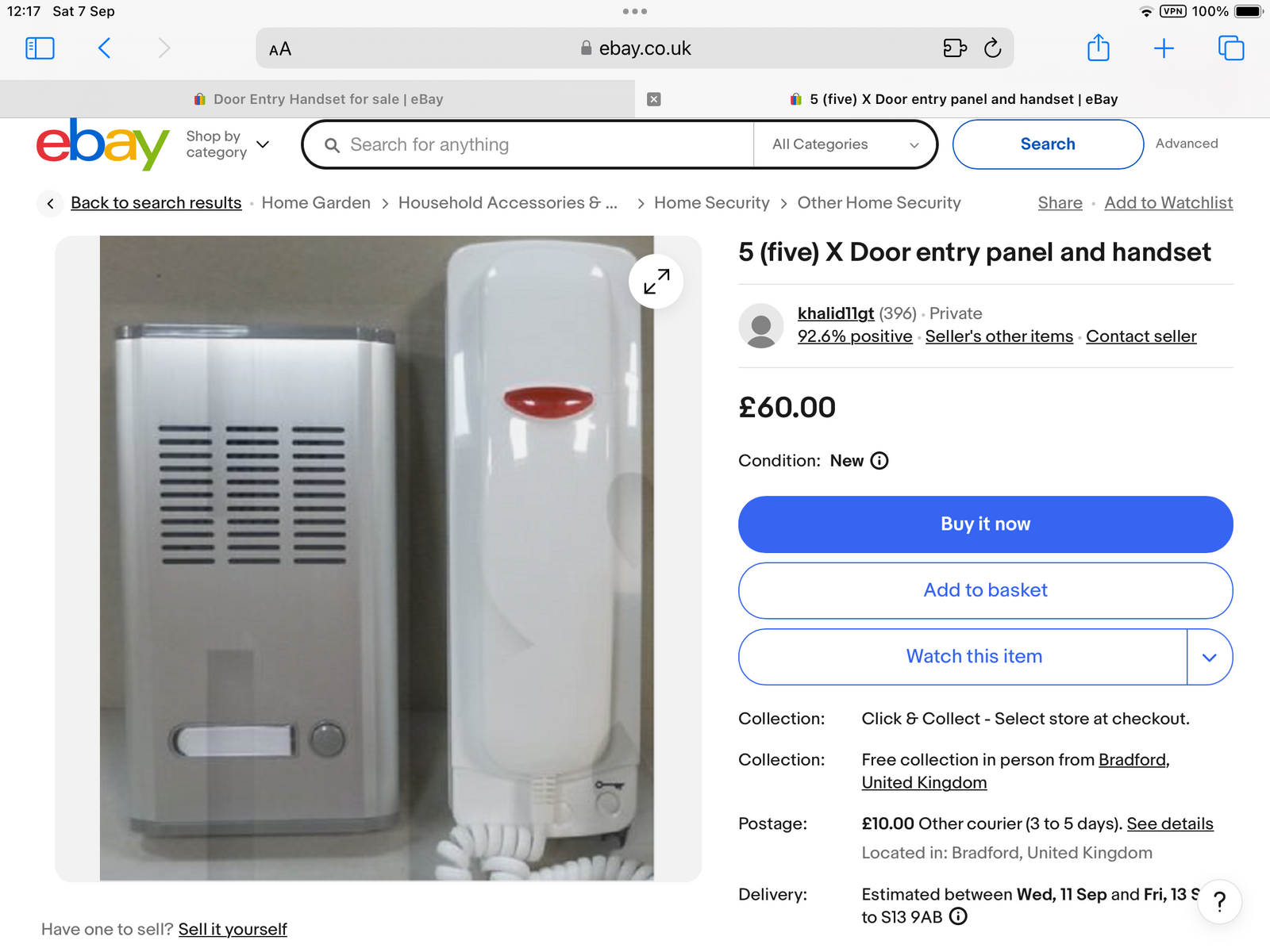Open the Safari share sheet
This screenshot has height=952, width=1270.
tap(1098, 48)
